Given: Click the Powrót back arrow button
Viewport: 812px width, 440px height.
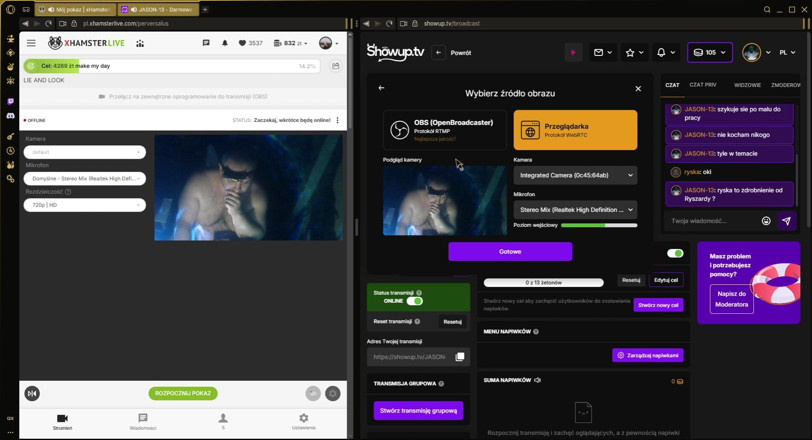Looking at the screenshot, I should [438, 52].
